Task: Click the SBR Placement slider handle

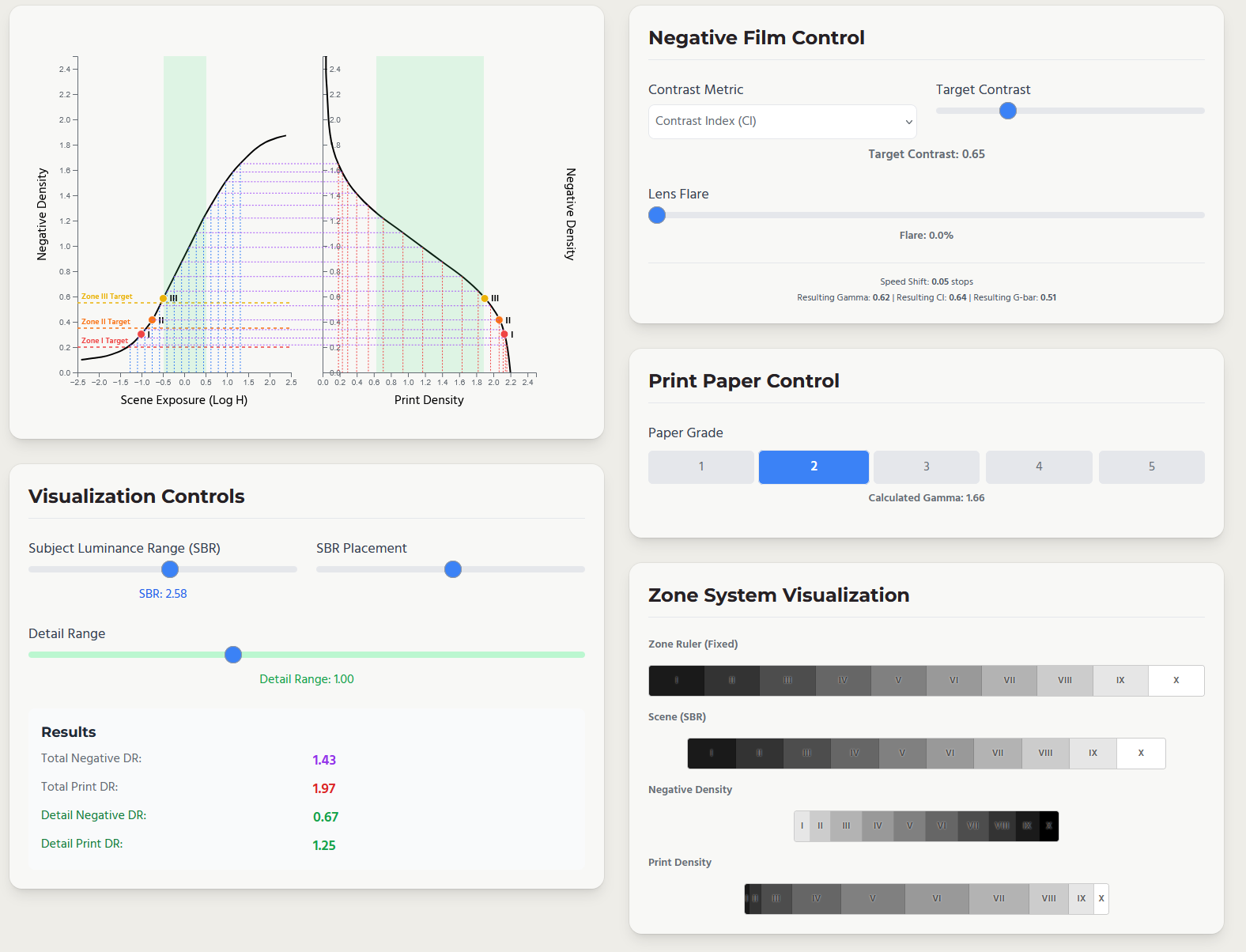Action: 453,569
